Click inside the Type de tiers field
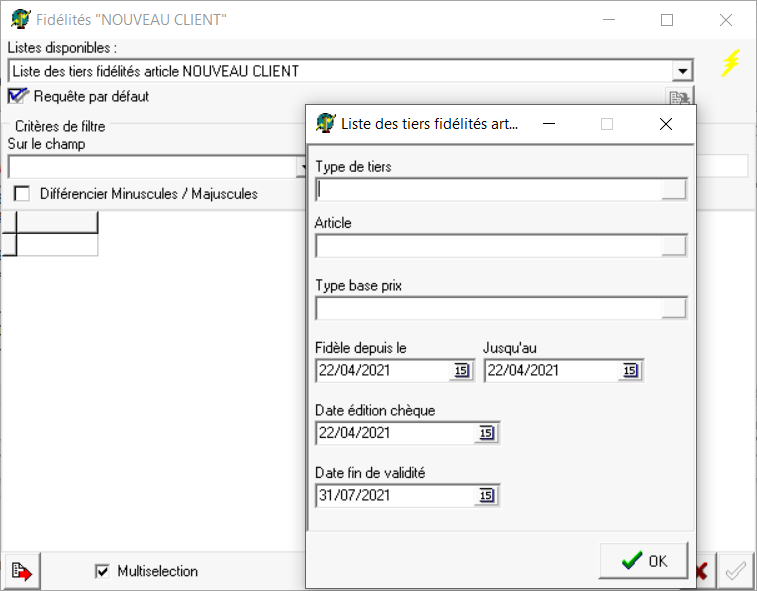 (x=488, y=190)
